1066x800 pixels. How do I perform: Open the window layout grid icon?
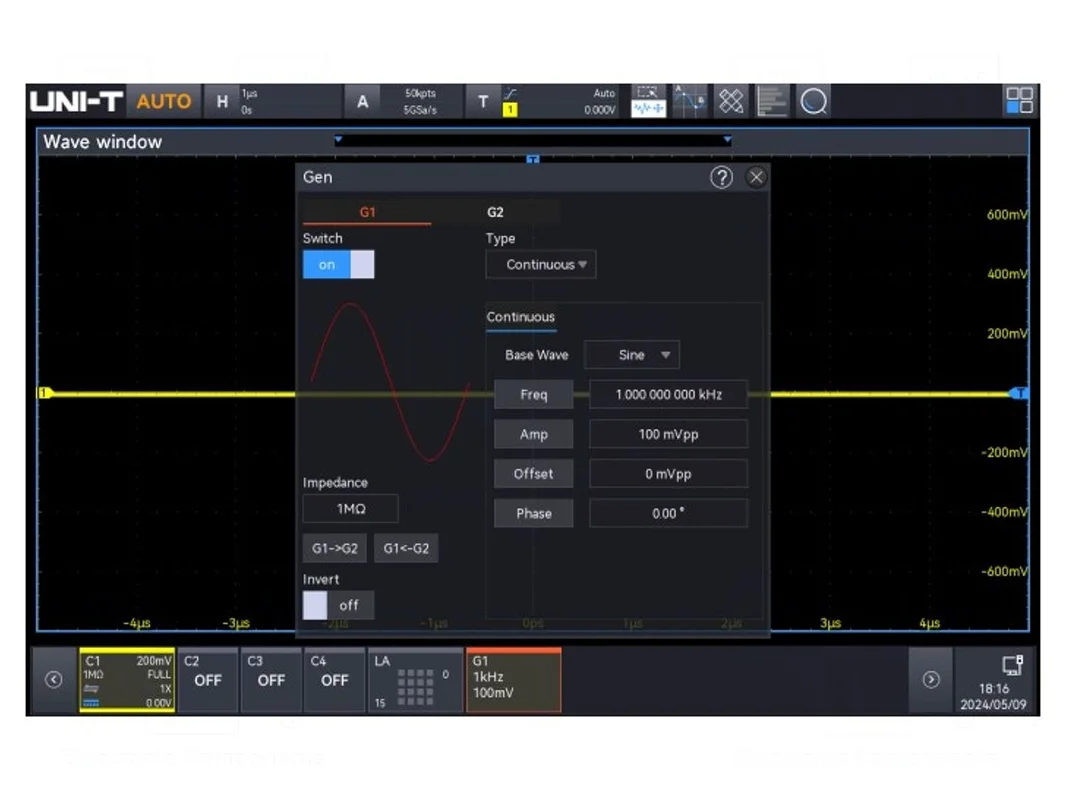click(1019, 101)
